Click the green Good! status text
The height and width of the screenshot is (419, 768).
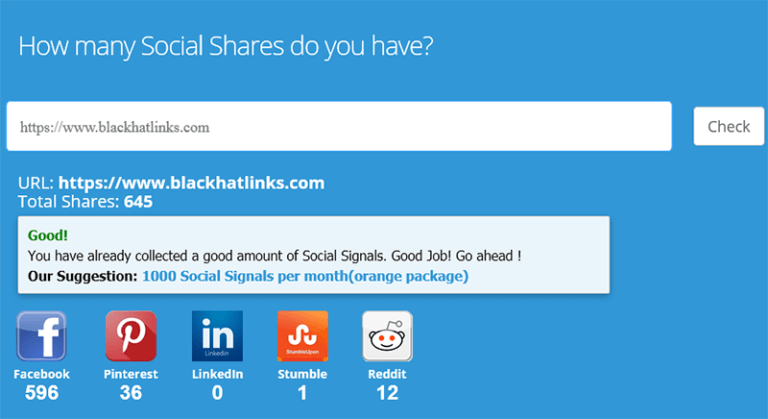click(48, 236)
